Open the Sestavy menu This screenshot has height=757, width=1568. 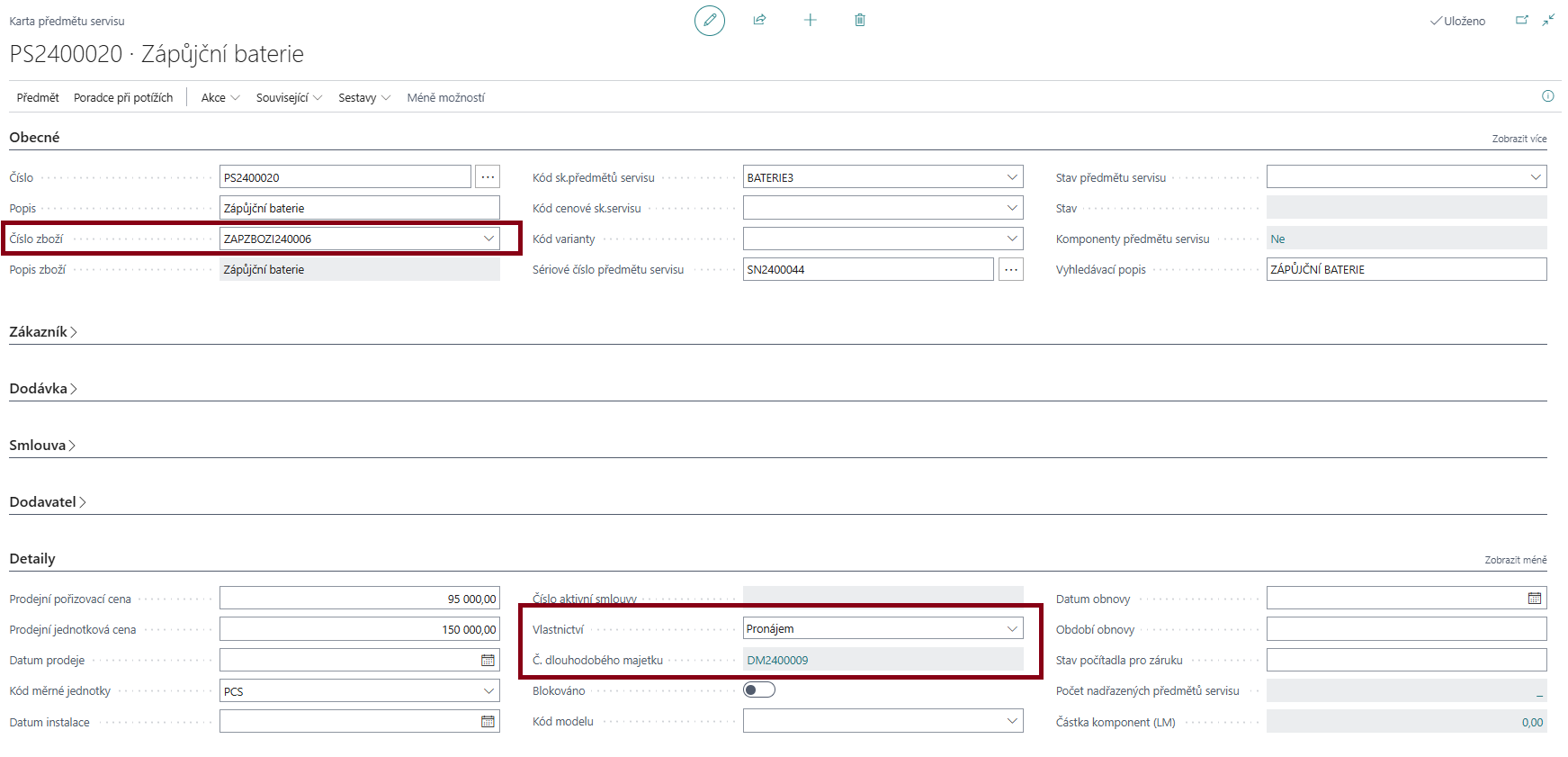point(364,97)
